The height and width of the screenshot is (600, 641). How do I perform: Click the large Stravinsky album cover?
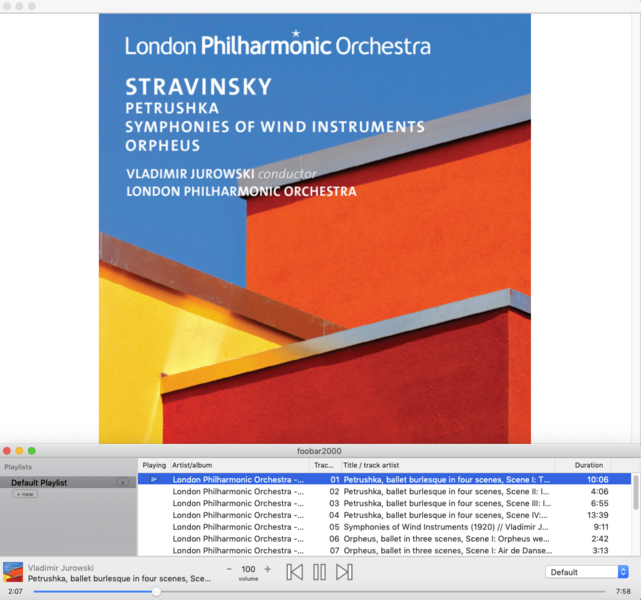(x=315, y=228)
